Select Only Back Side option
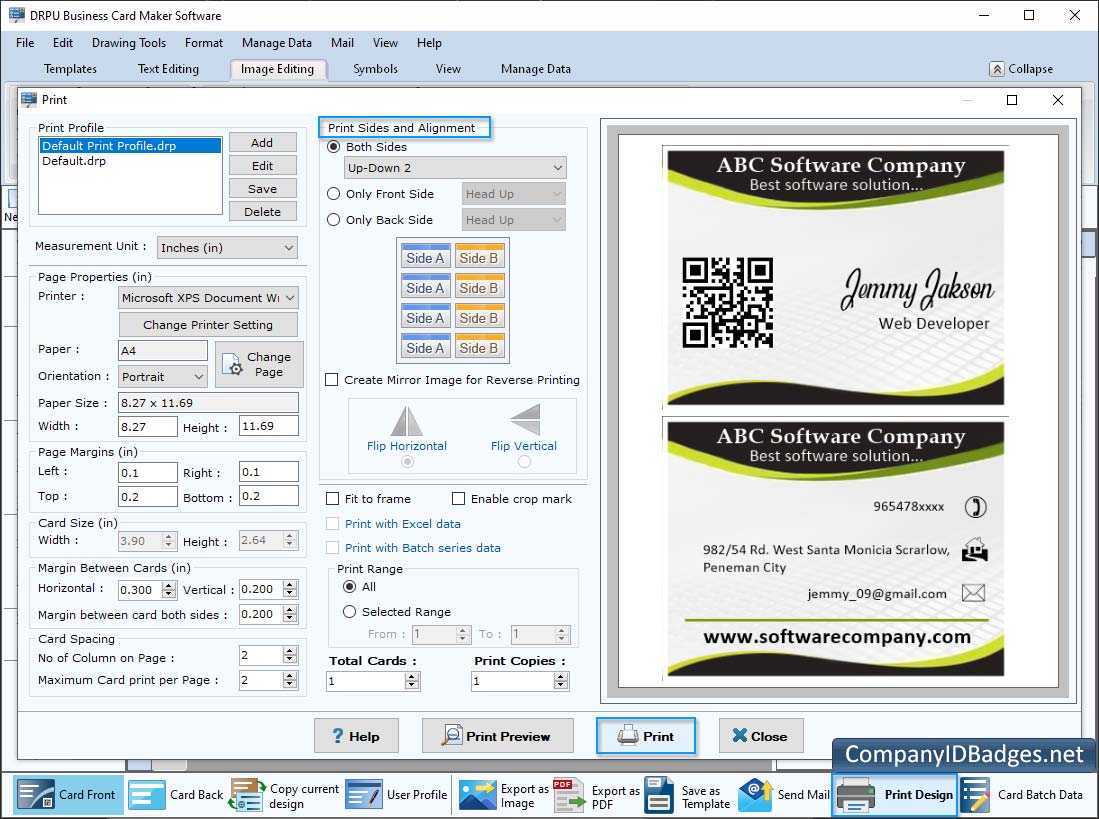The height and width of the screenshot is (819, 1099). [334, 219]
